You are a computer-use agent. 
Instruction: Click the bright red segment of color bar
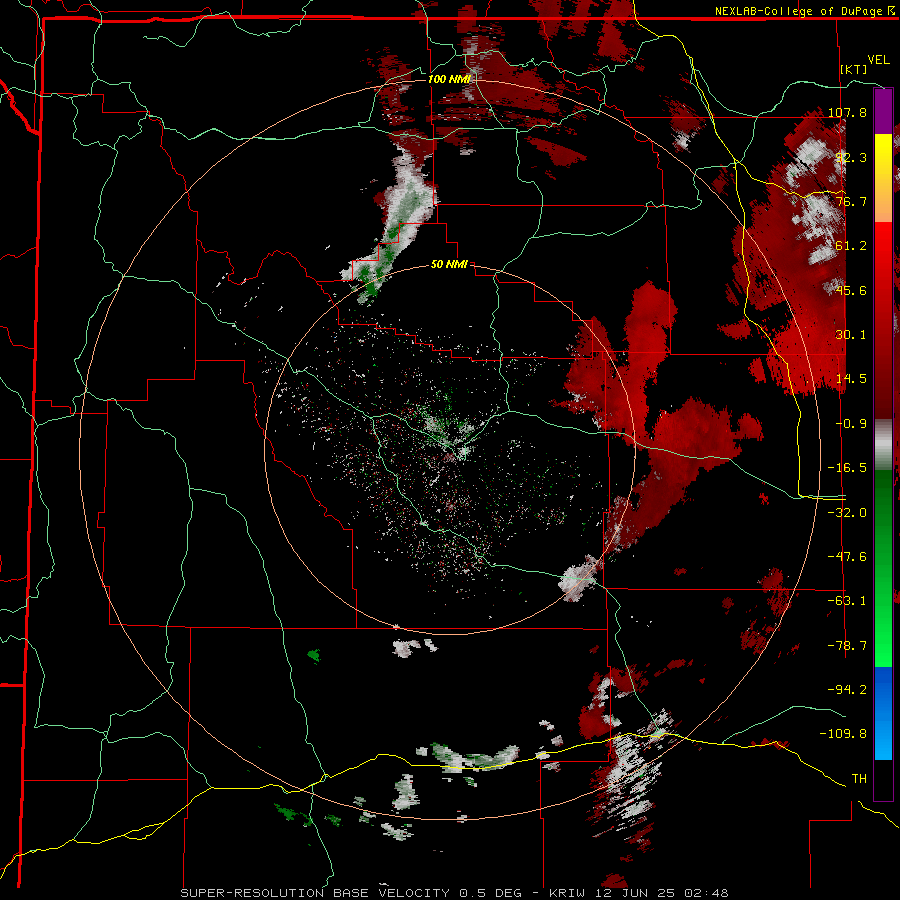(883, 255)
